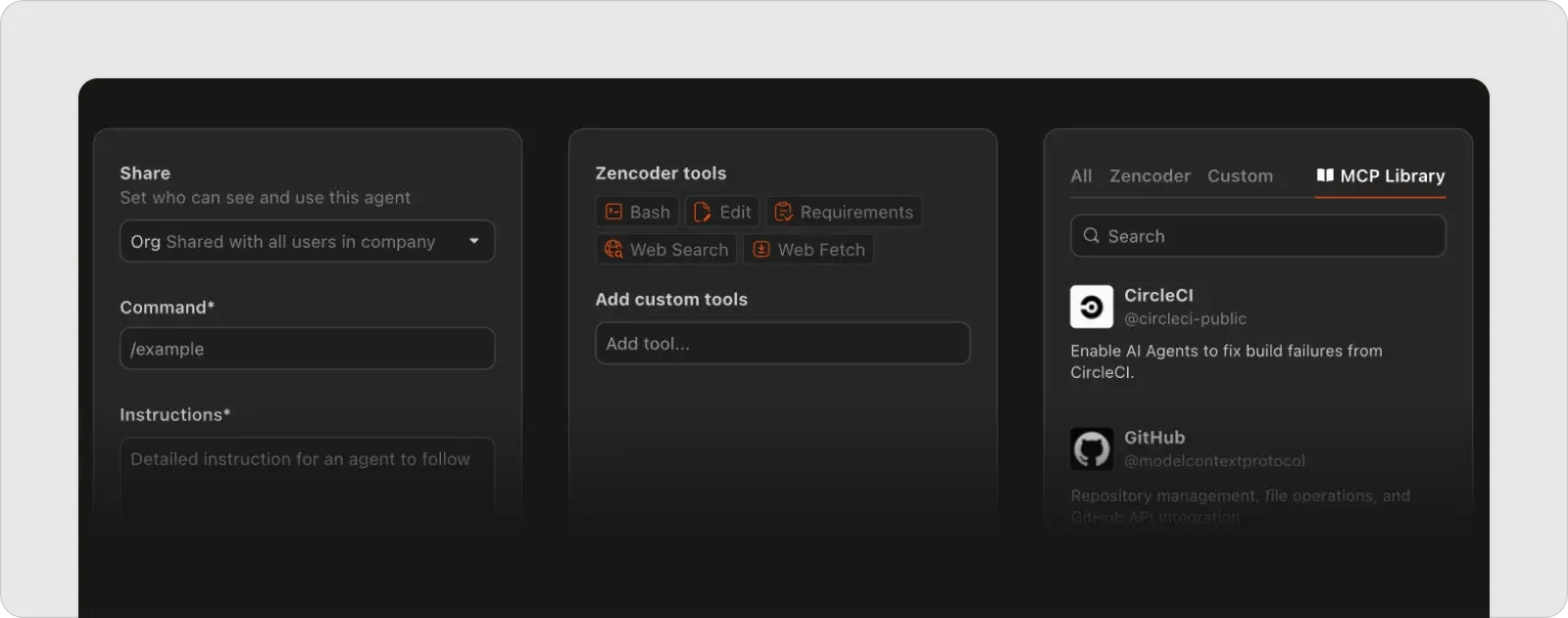Image resolution: width=1568 pixels, height=618 pixels.
Task: Switch to the Zencoder tab
Action: pos(1150,176)
